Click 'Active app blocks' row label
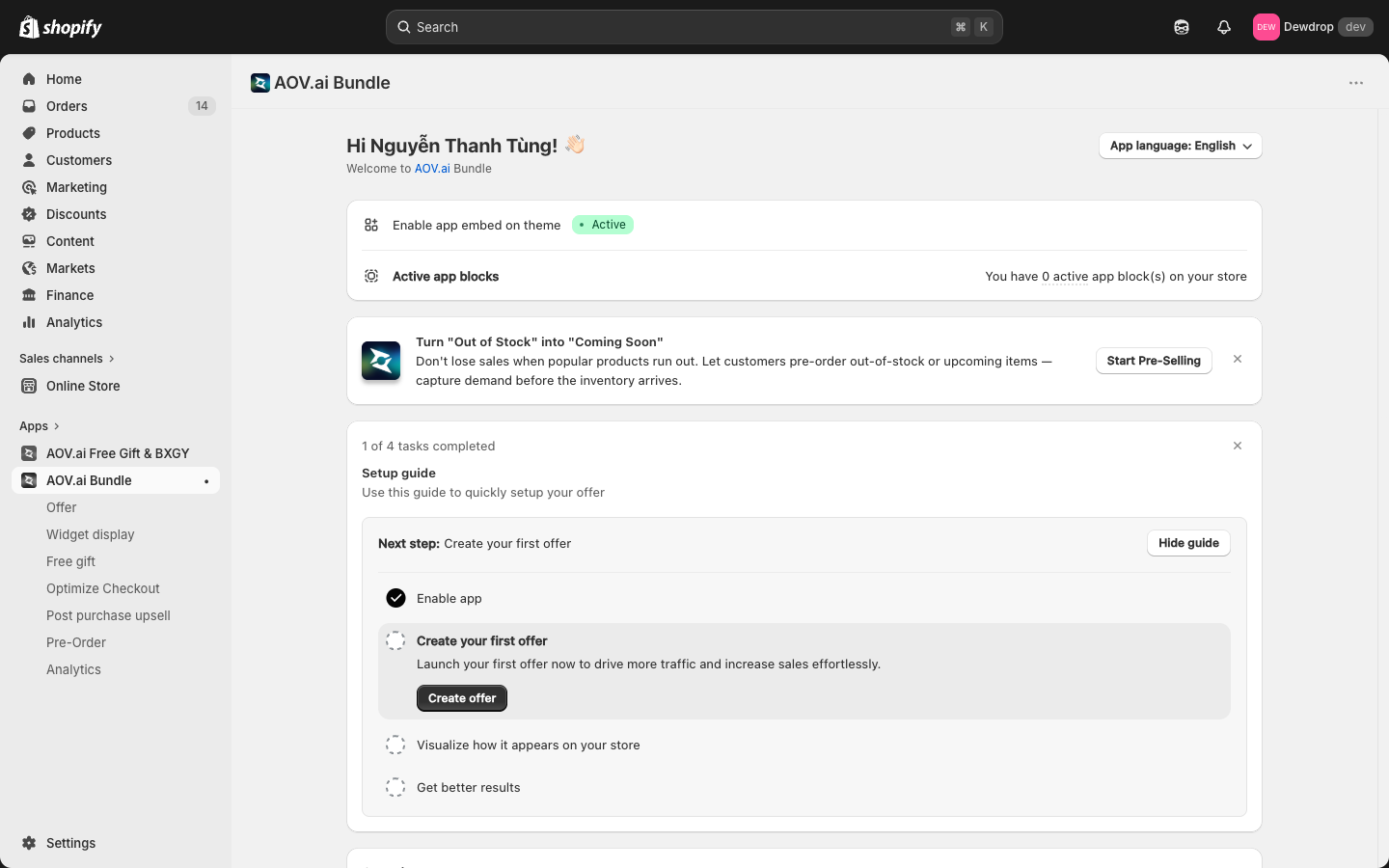The height and width of the screenshot is (868, 1389). [x=446, y=276]
